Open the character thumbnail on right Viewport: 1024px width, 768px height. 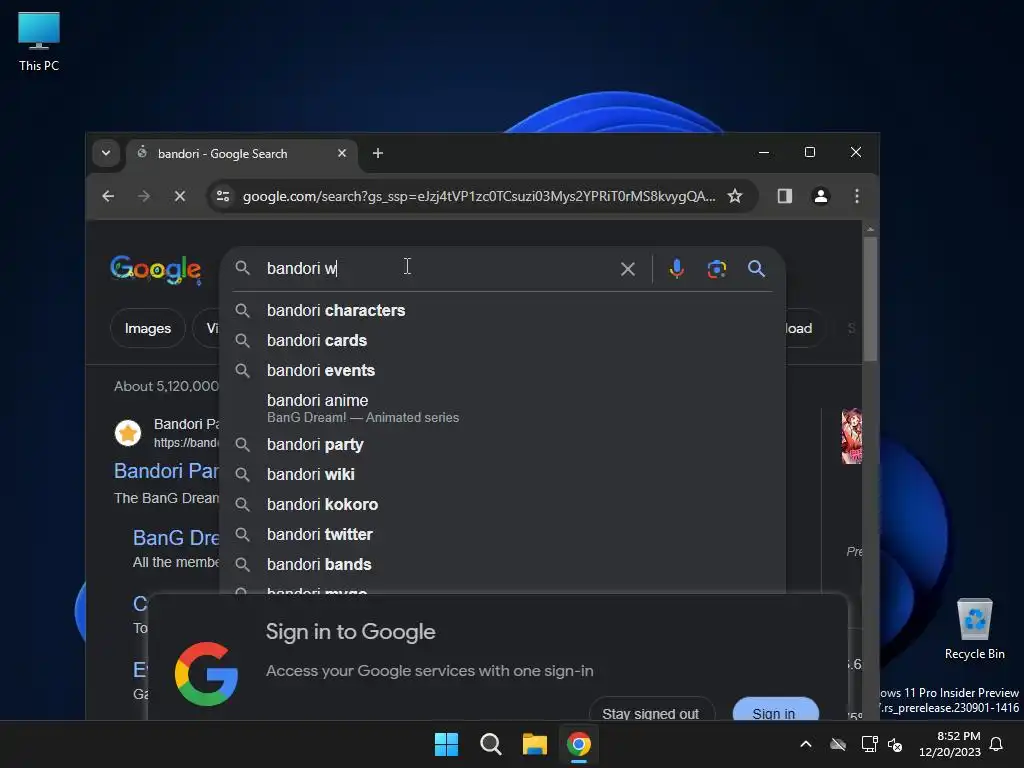point(852,436)
